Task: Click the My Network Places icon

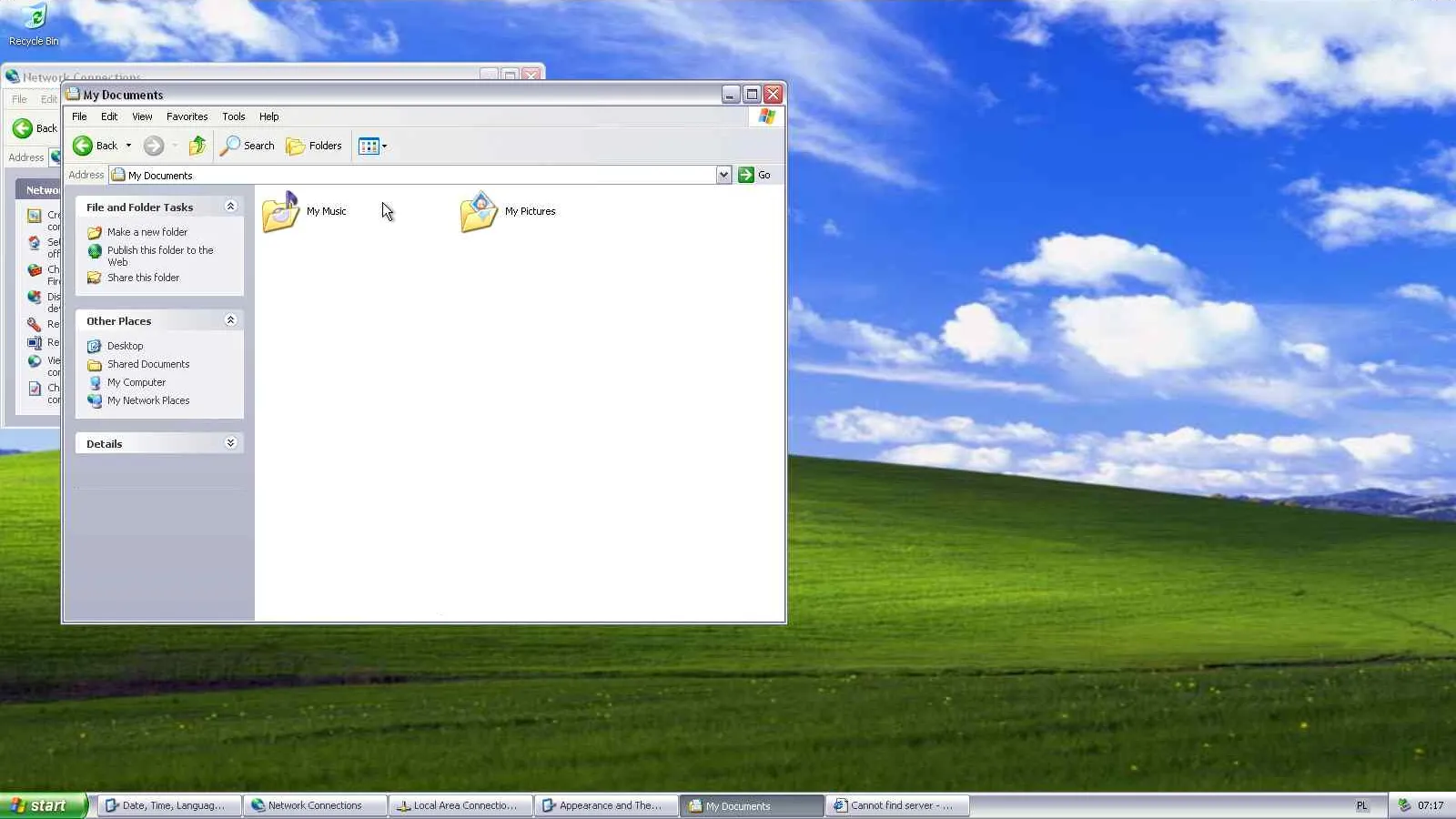Action: (95, 400)
